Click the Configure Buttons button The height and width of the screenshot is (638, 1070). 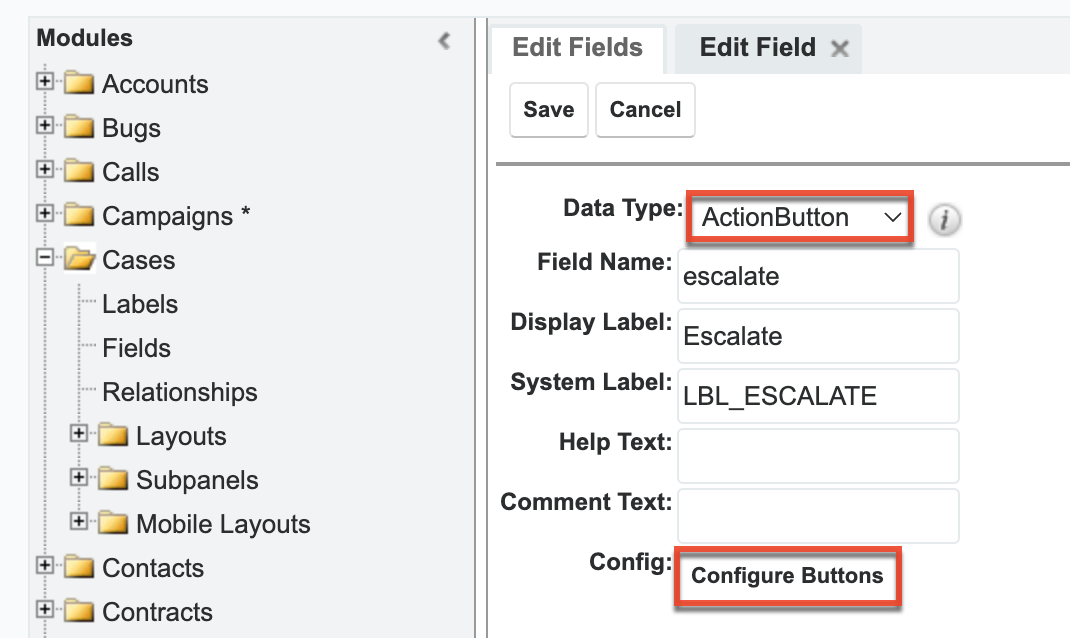pyautogui.click(x=786, y=576)
